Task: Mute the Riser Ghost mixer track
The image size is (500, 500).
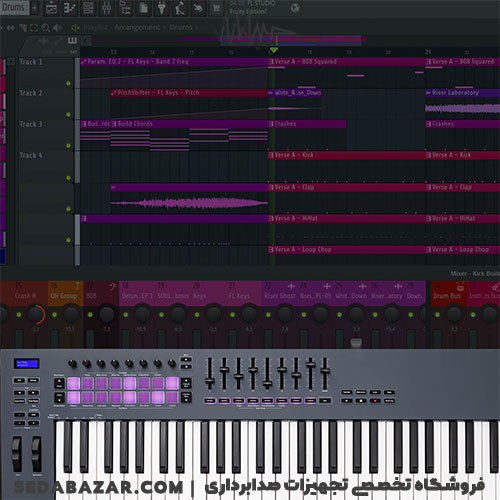Action: pos(268,314)
